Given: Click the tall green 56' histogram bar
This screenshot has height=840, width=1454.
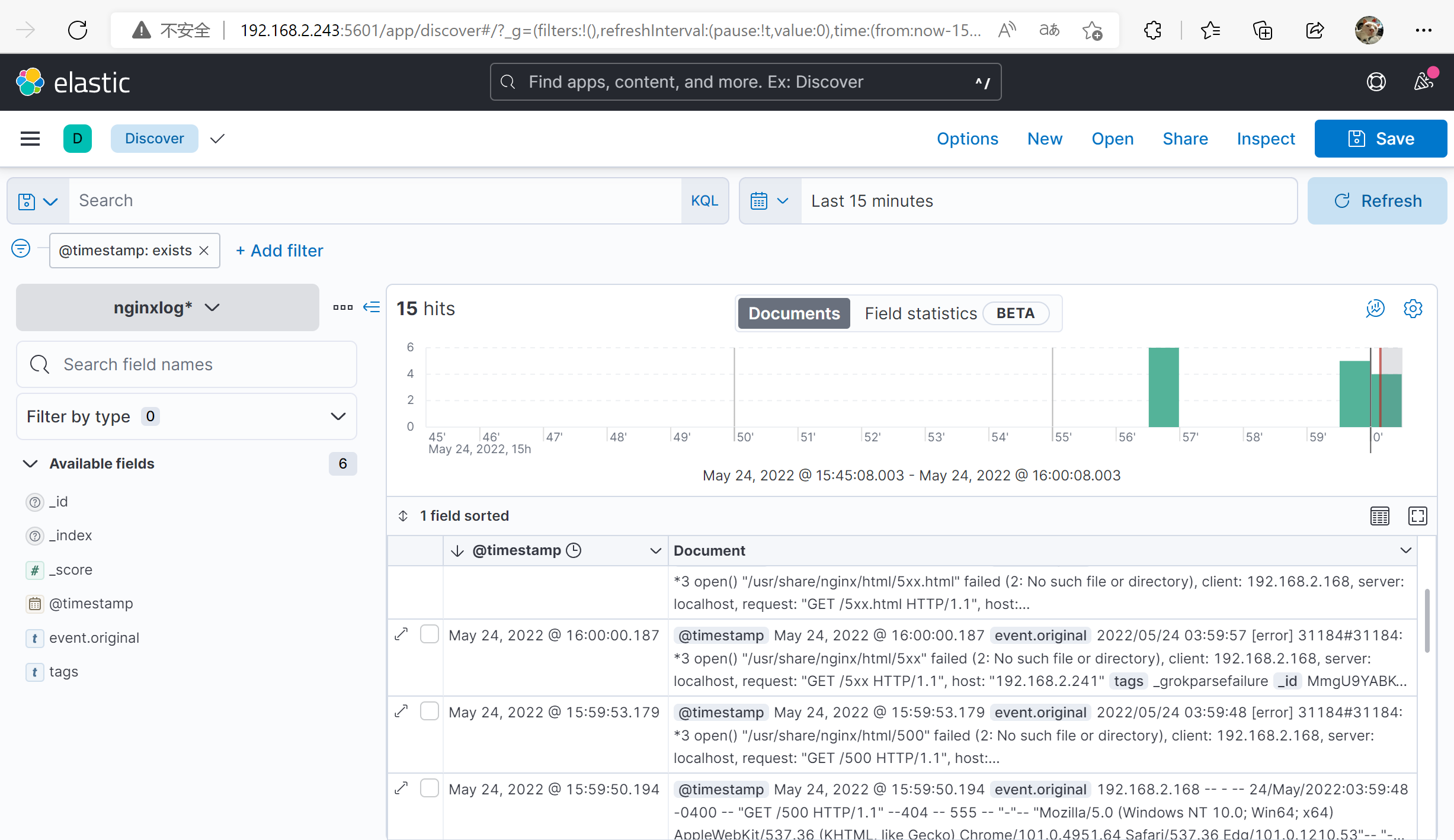Looking at the screenshot, I should click(x=1163, y=387).
